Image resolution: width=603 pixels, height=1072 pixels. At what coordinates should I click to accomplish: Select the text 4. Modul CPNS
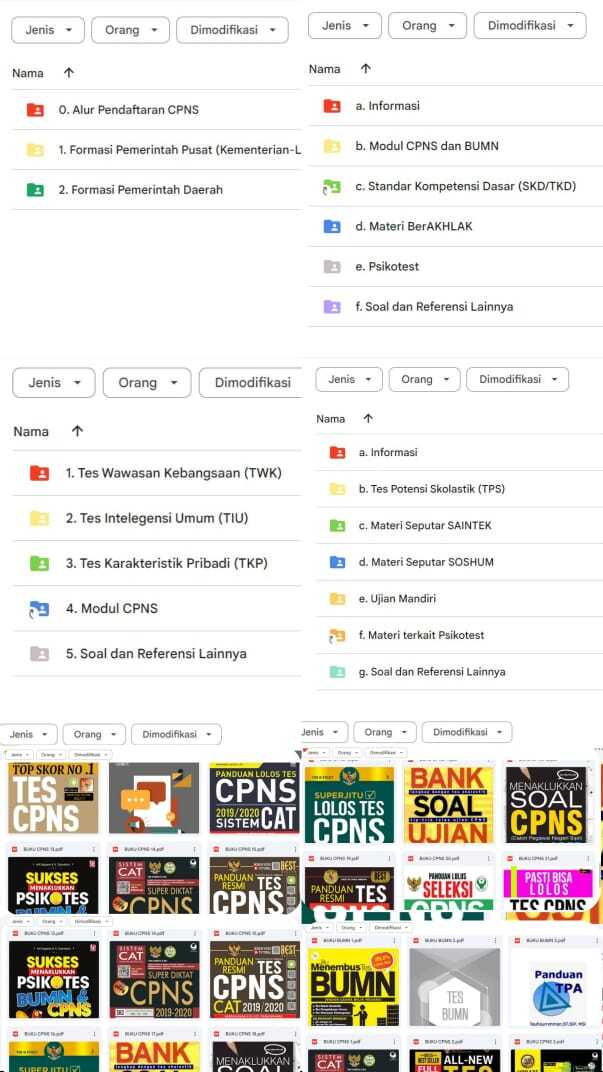pyautogui.click(x=111, y=608)
